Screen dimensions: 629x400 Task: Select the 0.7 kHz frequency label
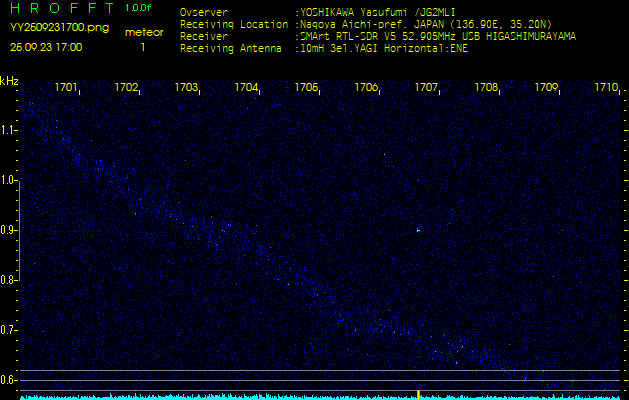point(9,330)
